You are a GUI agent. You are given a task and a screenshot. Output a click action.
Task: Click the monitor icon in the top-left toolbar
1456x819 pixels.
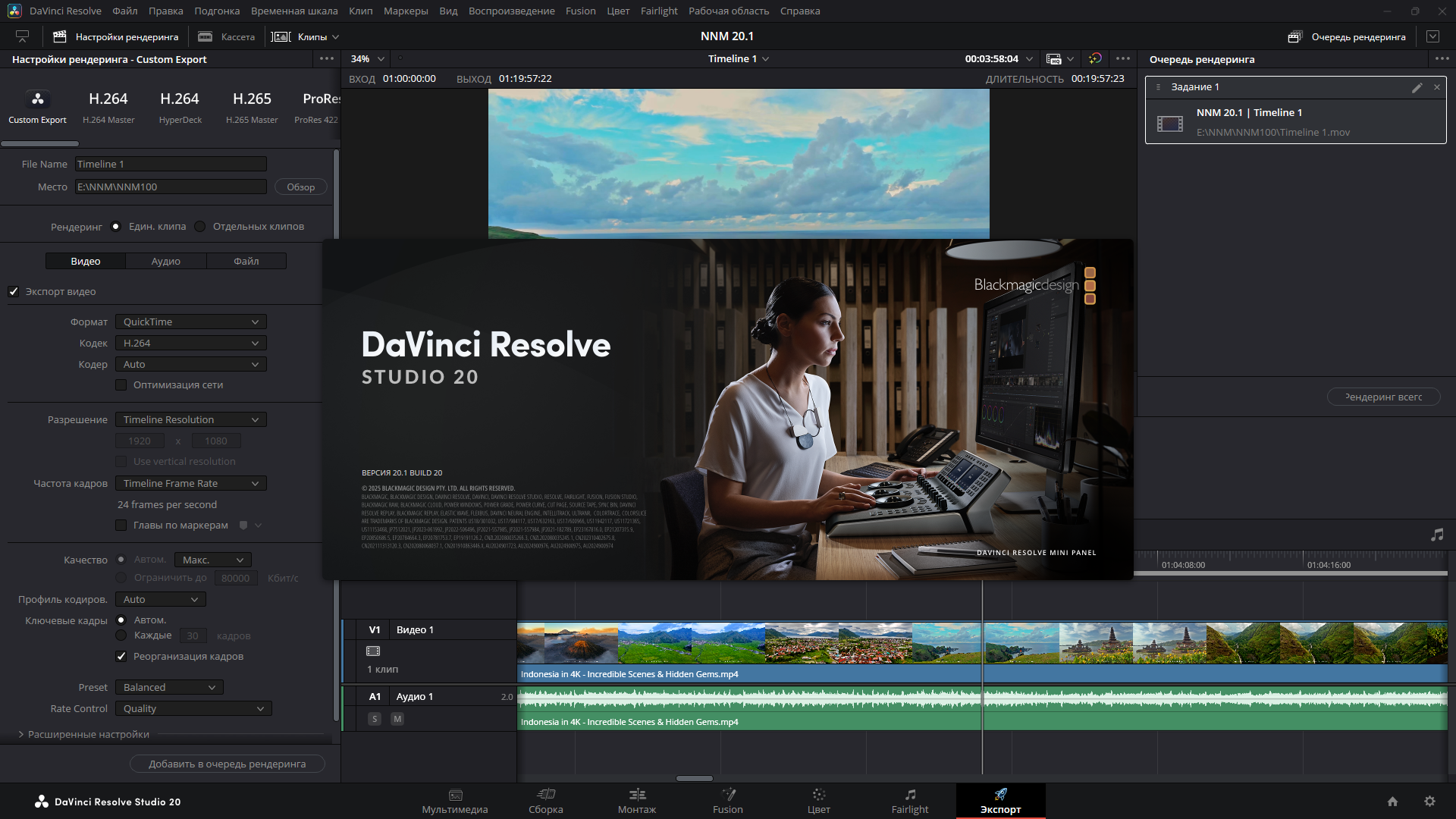pos(22,36)
